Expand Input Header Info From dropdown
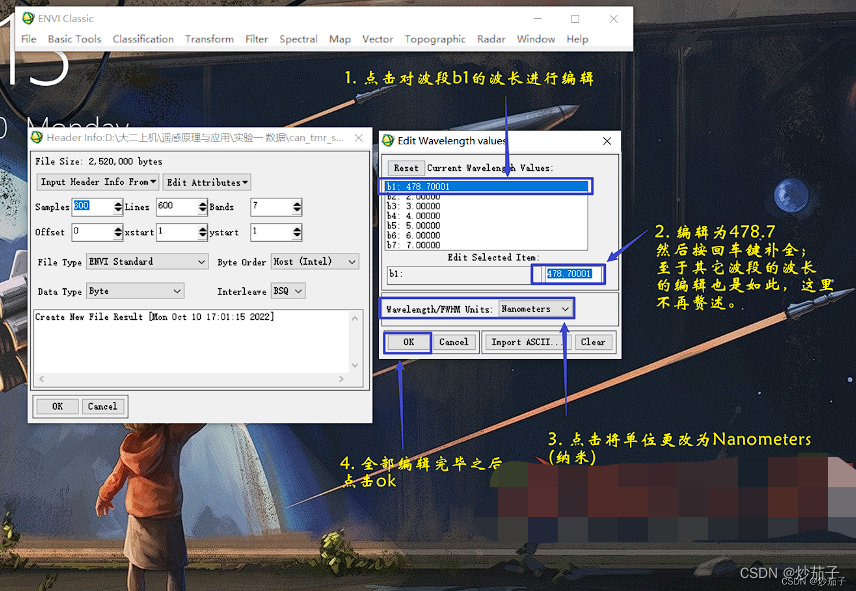This screenshot has height=591, width=856. 98,182
